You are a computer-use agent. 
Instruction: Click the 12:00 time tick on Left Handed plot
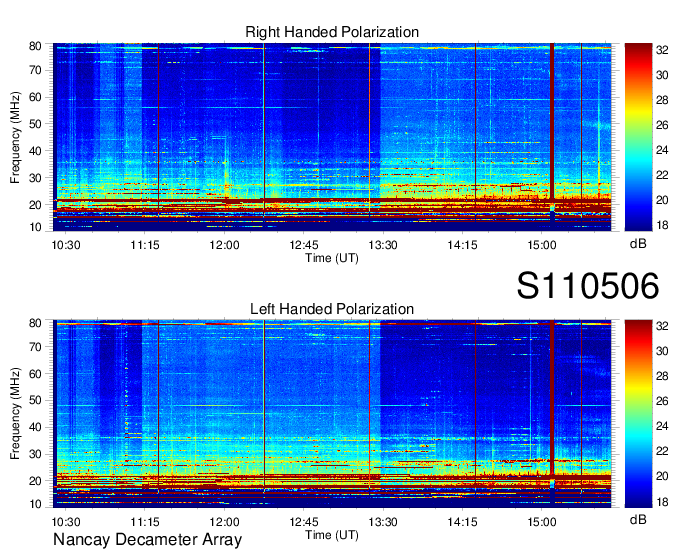coord(225,522)
